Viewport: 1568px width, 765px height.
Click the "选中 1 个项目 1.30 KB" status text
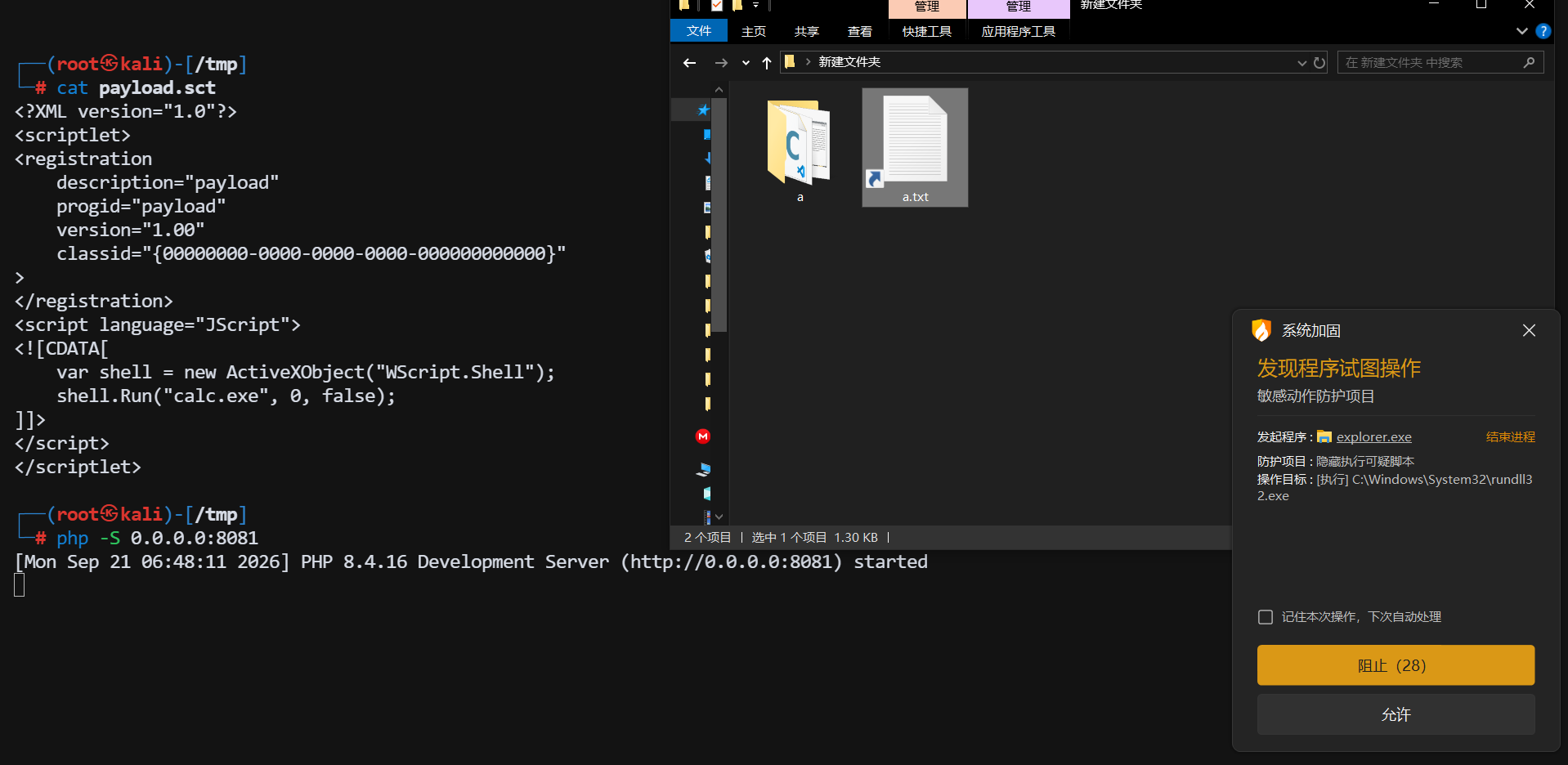pyautogui.click(x=814, y=538)
